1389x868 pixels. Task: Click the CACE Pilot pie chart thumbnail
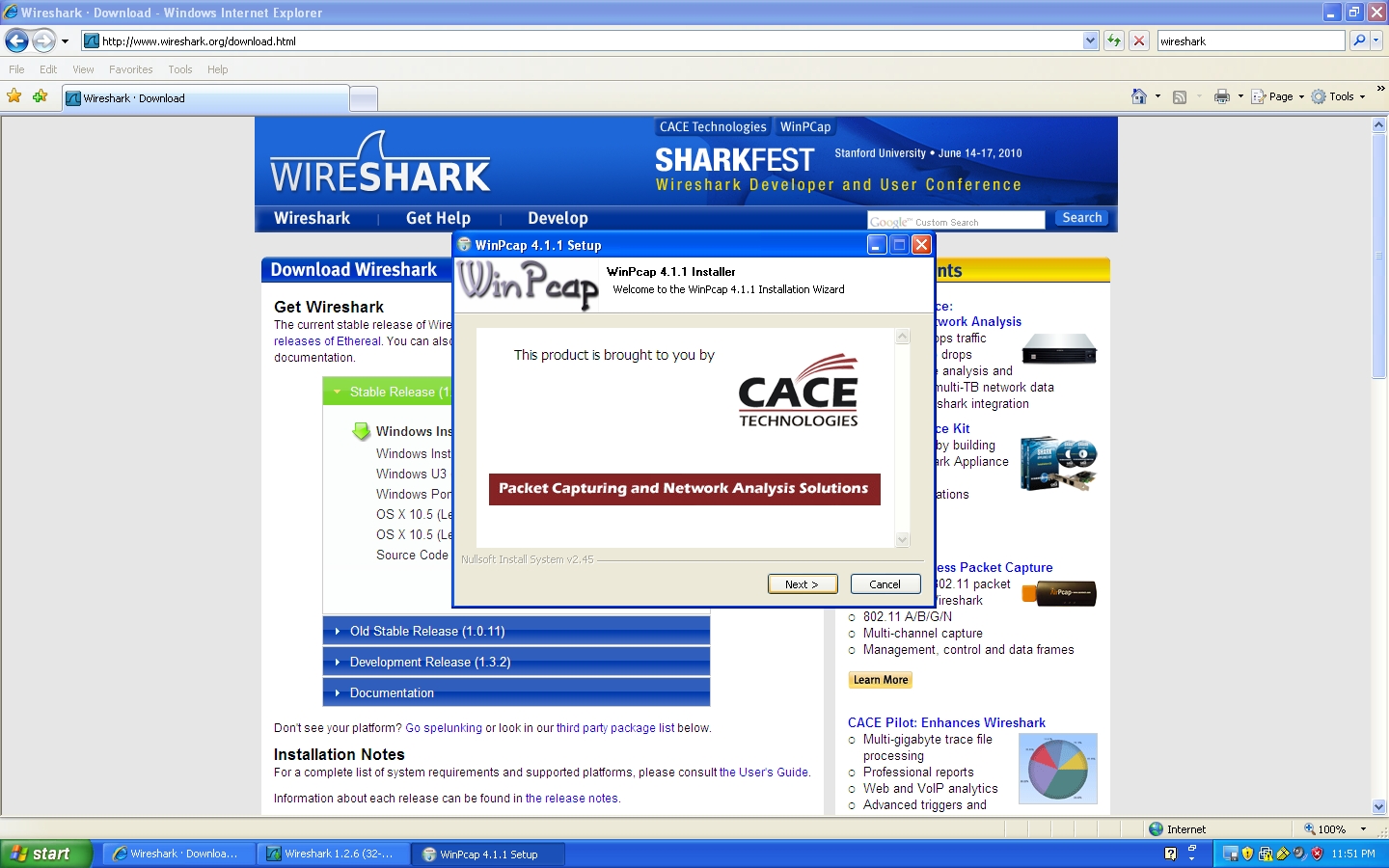coord(1058,769)
